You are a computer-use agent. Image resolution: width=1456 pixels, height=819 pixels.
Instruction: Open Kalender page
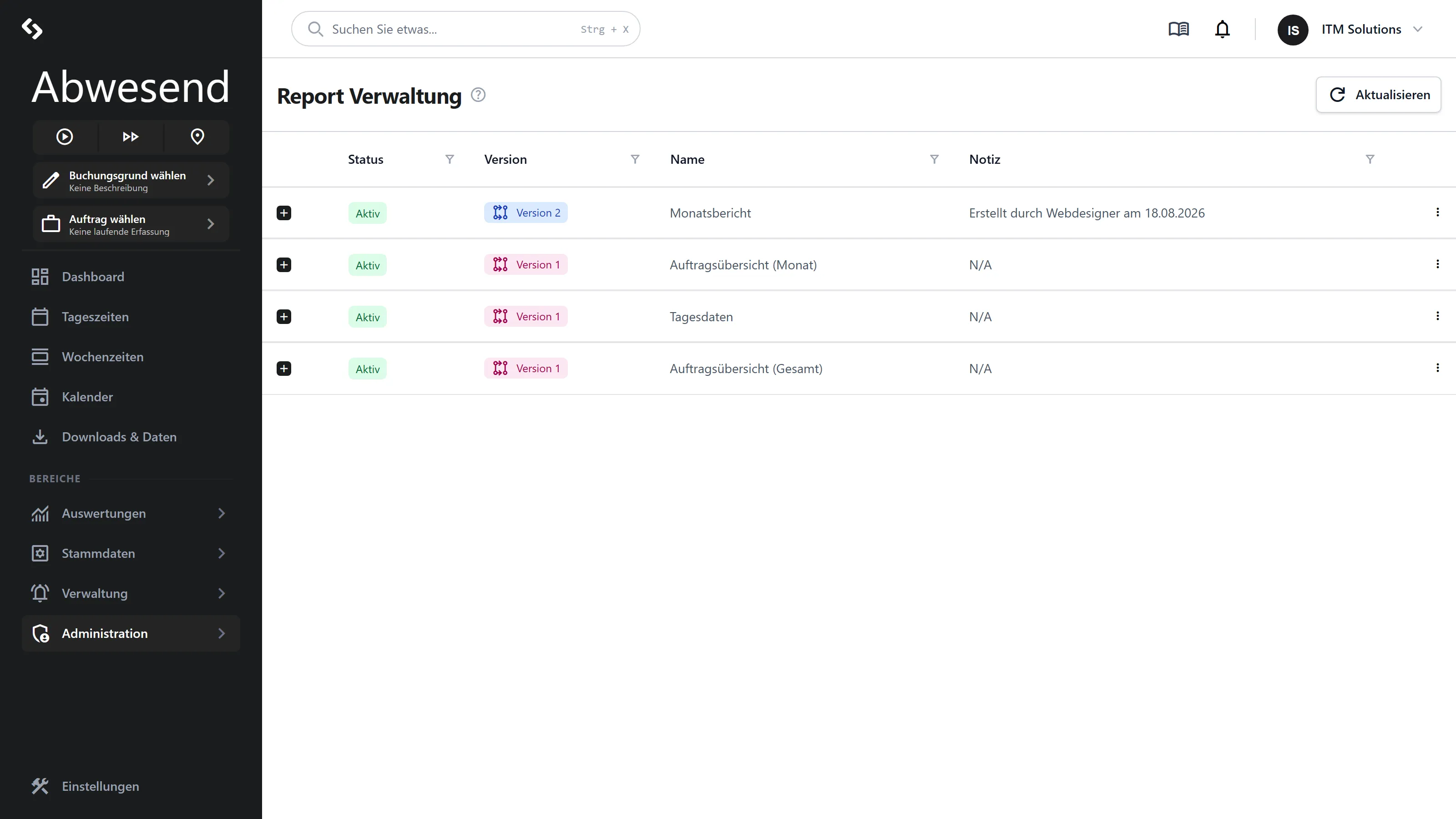131,397
